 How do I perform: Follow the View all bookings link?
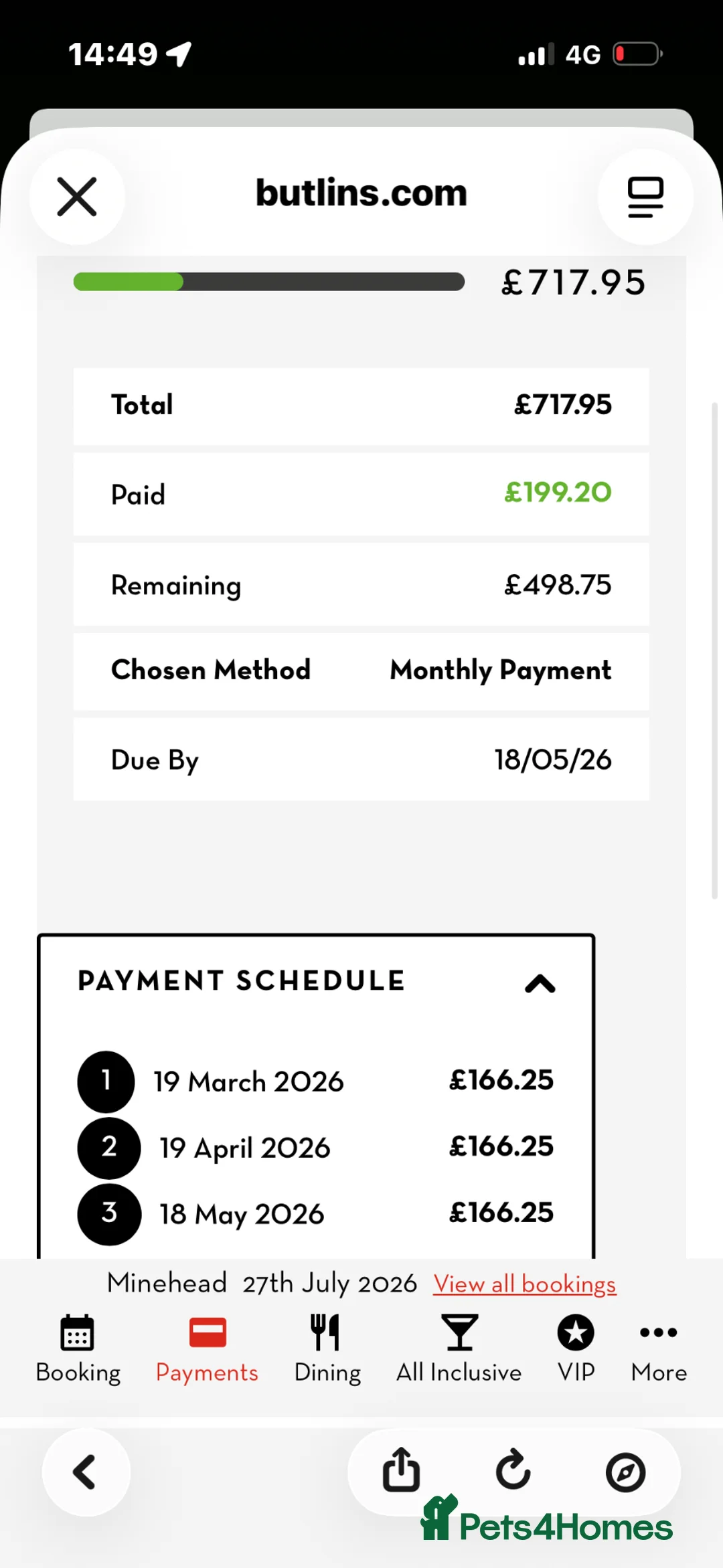(x=524, y=1284)
